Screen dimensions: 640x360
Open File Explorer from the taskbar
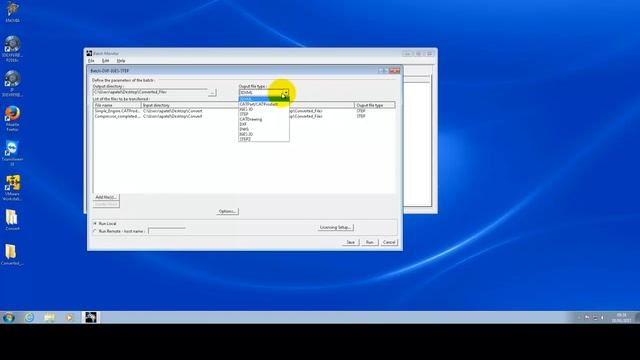click(49, 317)
